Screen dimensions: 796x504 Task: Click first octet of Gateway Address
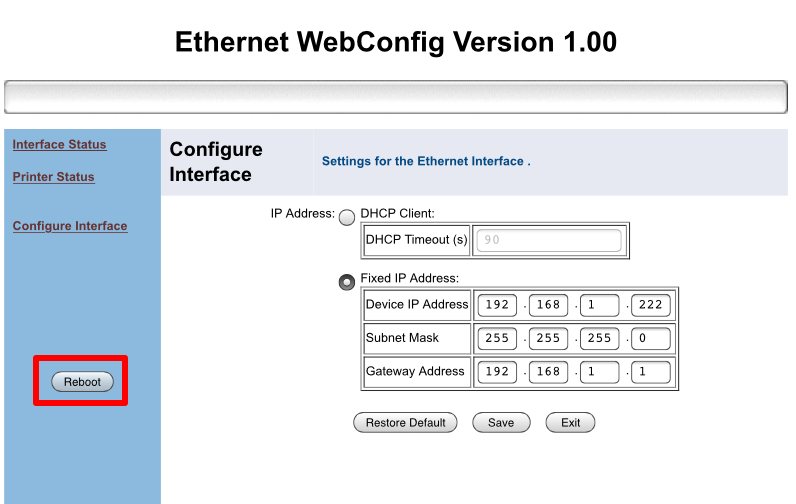tap(497, 372)
